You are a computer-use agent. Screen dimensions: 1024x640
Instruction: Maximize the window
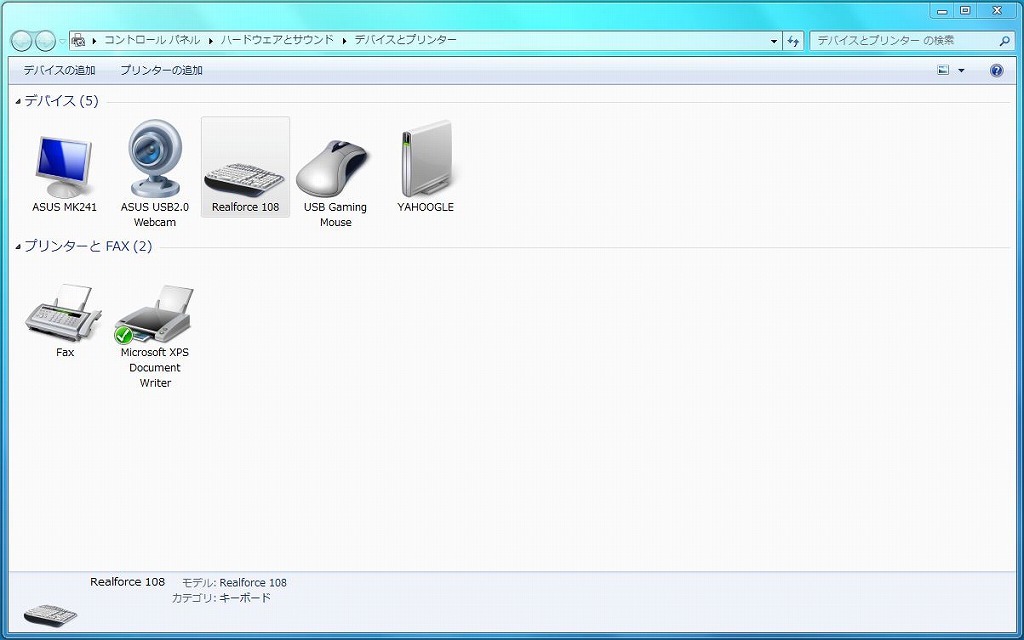966,11
